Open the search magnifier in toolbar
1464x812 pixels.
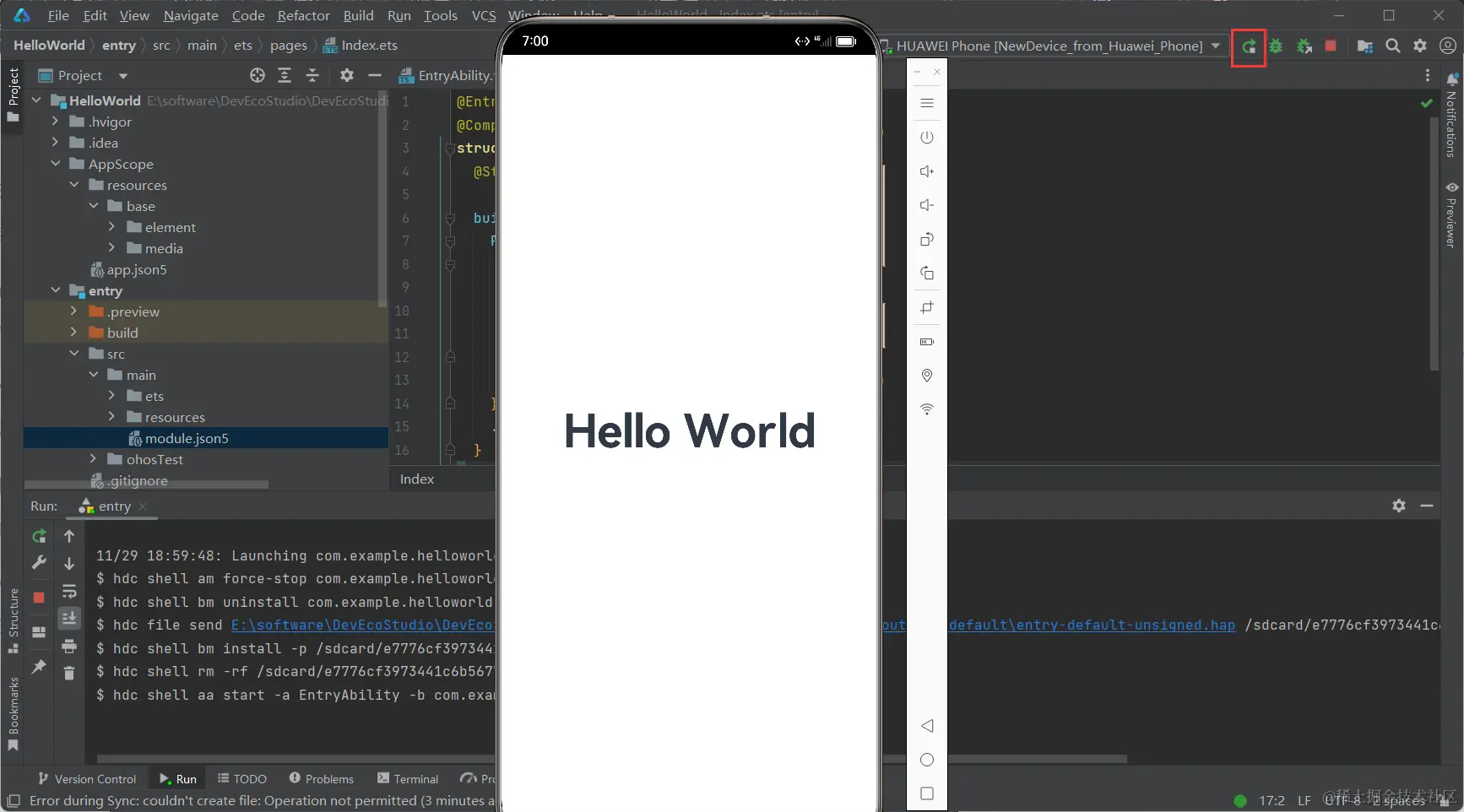click(1392, 46)
